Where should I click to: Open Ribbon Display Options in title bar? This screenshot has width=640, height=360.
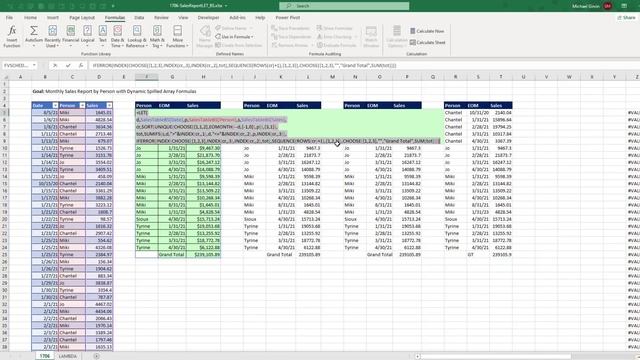click(624, 6)
